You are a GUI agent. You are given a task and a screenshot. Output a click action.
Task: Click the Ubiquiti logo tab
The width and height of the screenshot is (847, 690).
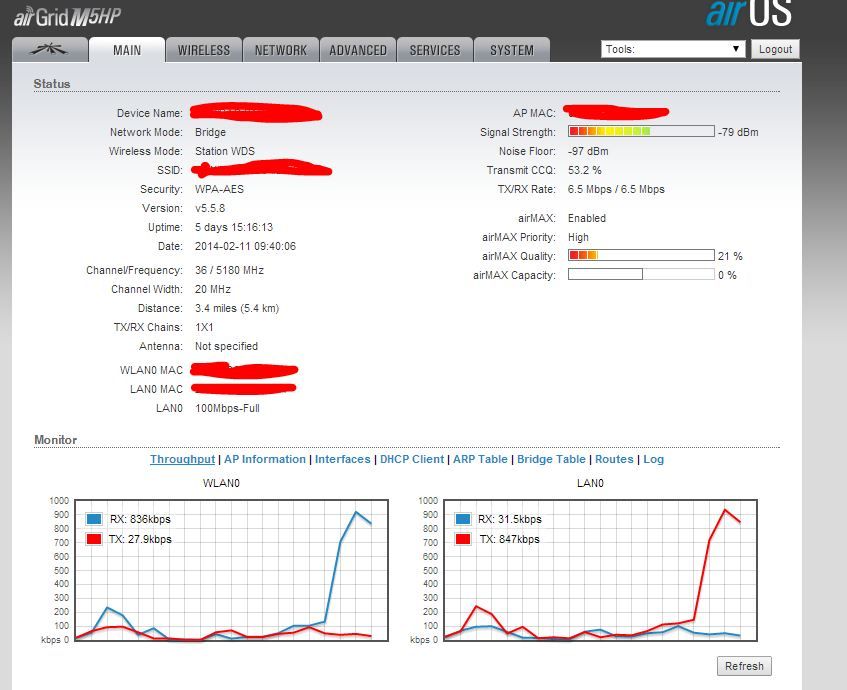pos(48,50)
